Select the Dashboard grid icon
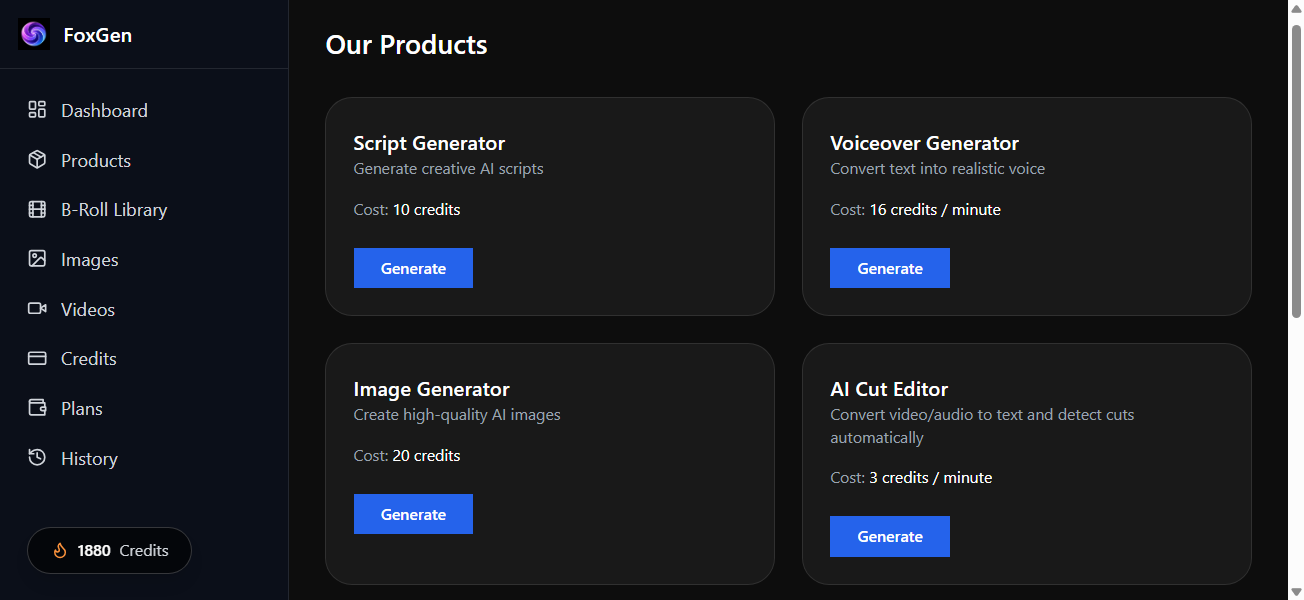1304x600 pixels. (36, 109)
